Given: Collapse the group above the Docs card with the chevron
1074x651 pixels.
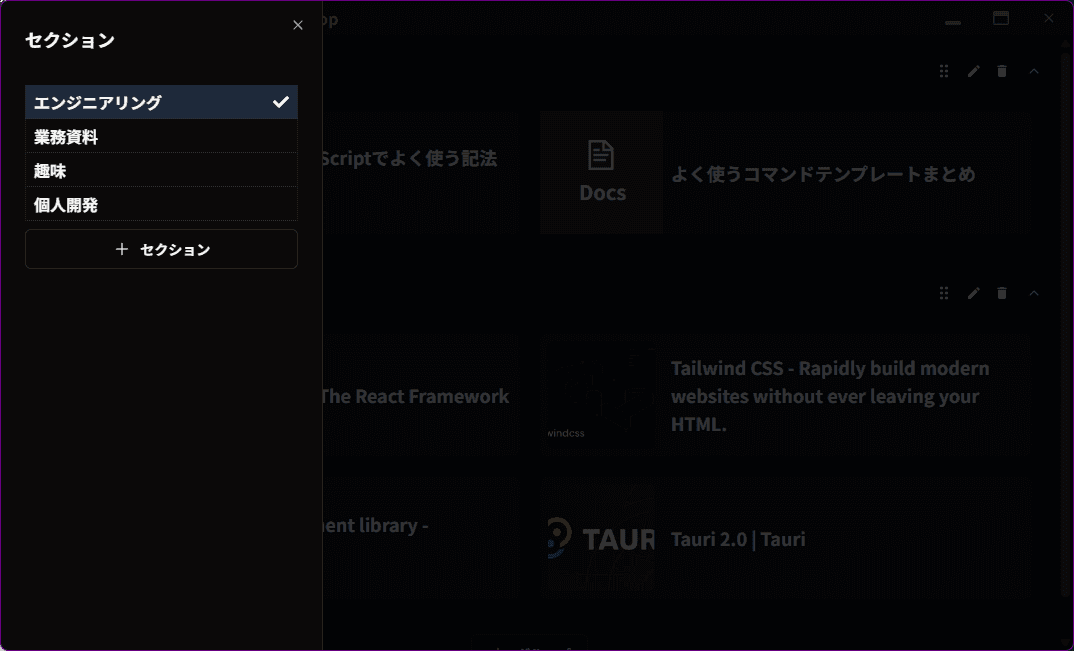Looking at the screenshot, I should pyautogui.click(x=1034, y=71).
